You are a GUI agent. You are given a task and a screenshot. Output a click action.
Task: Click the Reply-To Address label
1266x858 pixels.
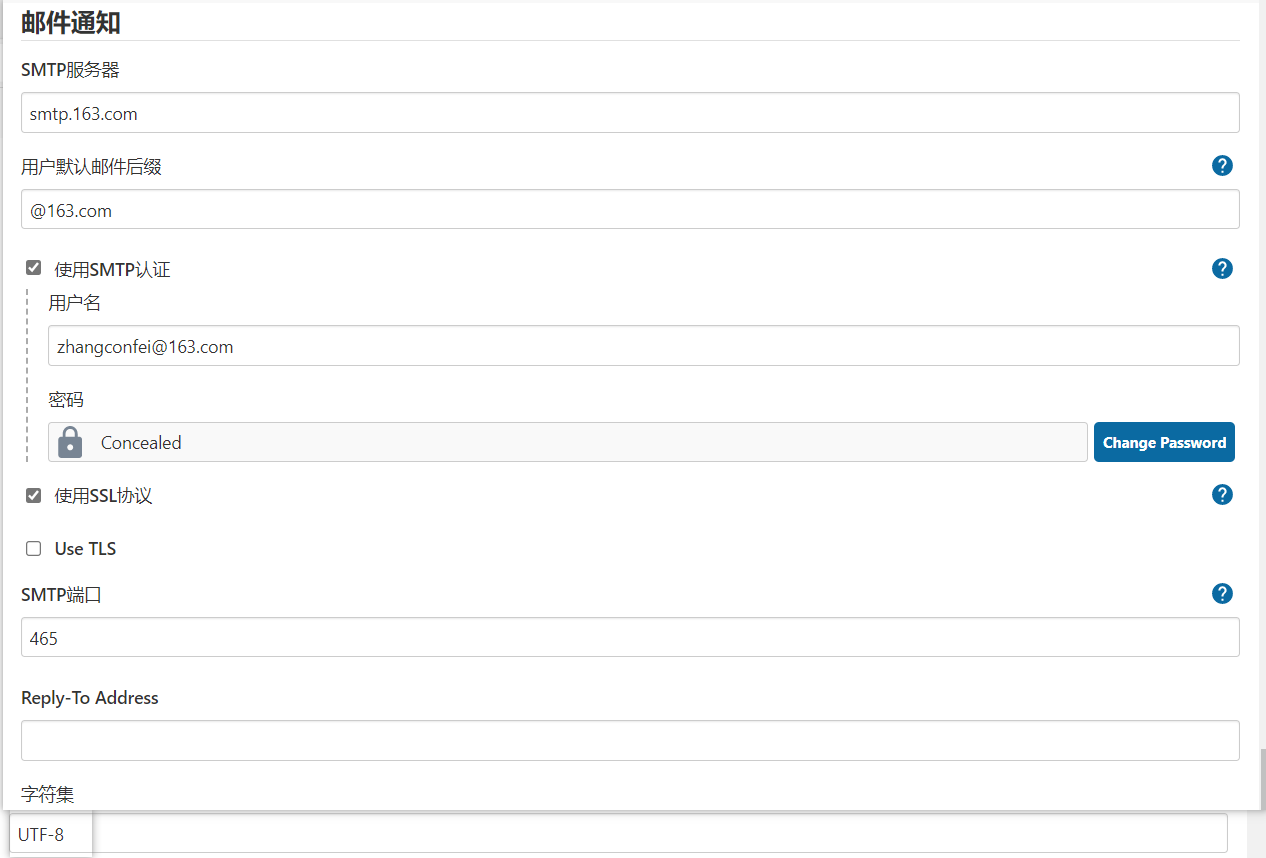pyautogui.click(x=90, y=698)
